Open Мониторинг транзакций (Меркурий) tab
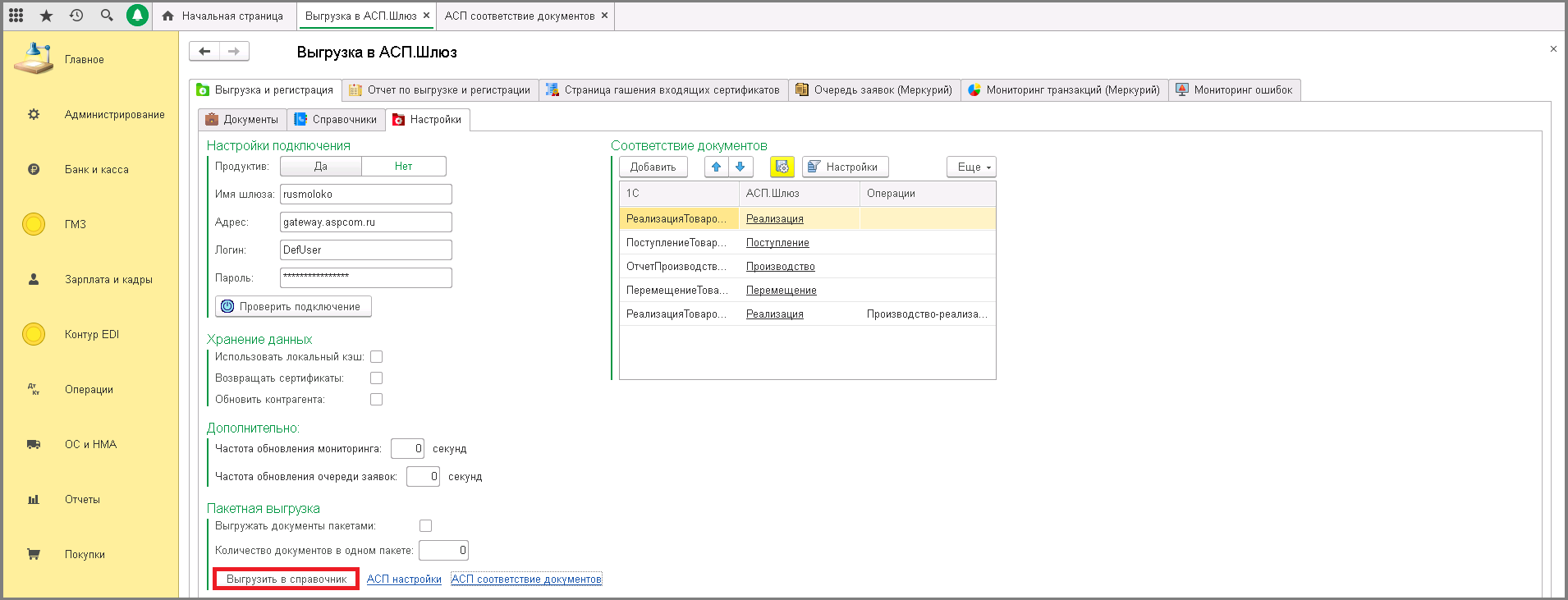Screen dimensions: 1568x600 1064,90
